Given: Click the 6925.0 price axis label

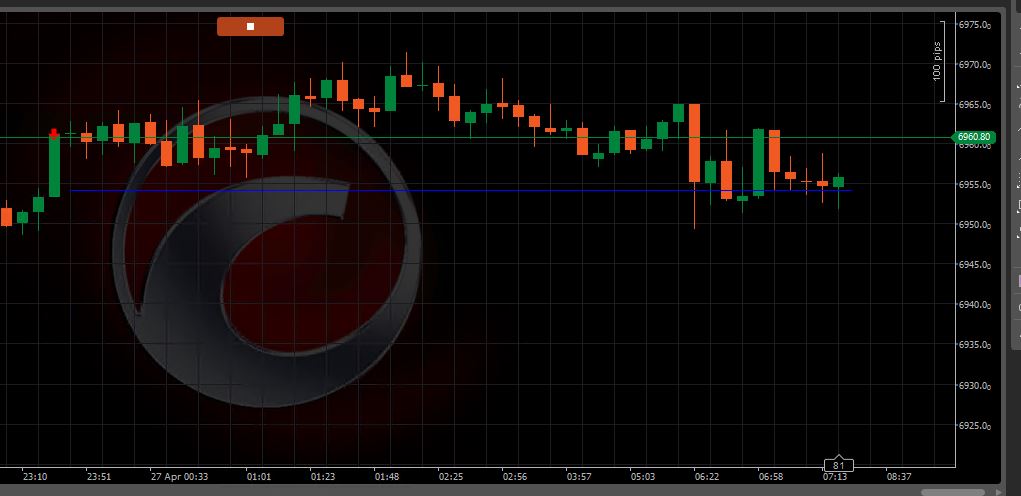Looking at the screenshot, I should [974, 426].
